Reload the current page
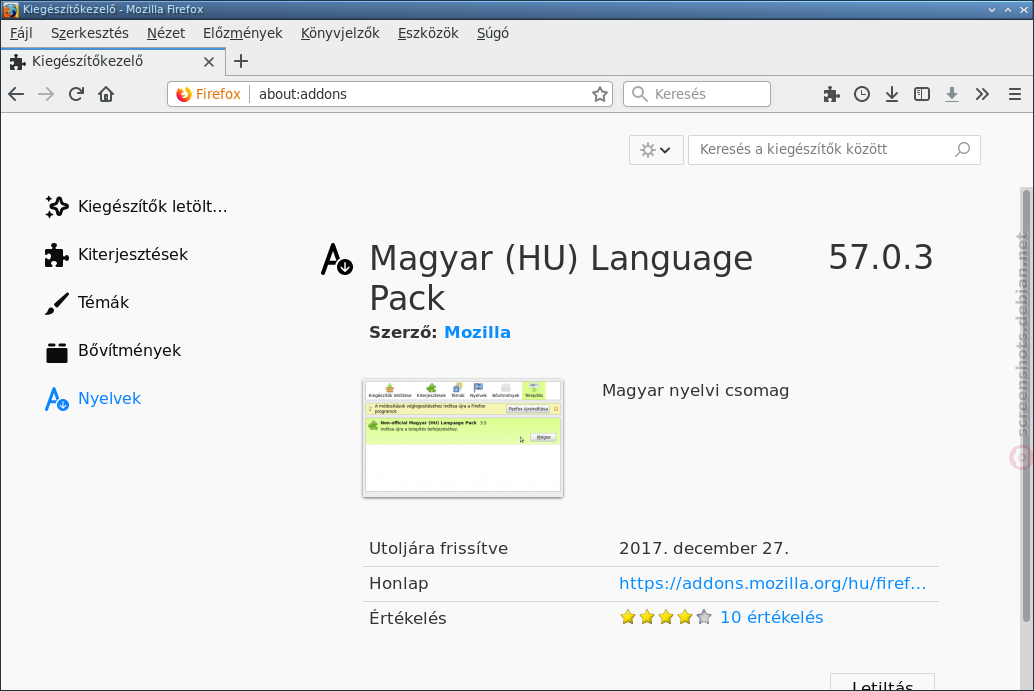This screenshot has width=1034, height=691. tap(76, 94)
